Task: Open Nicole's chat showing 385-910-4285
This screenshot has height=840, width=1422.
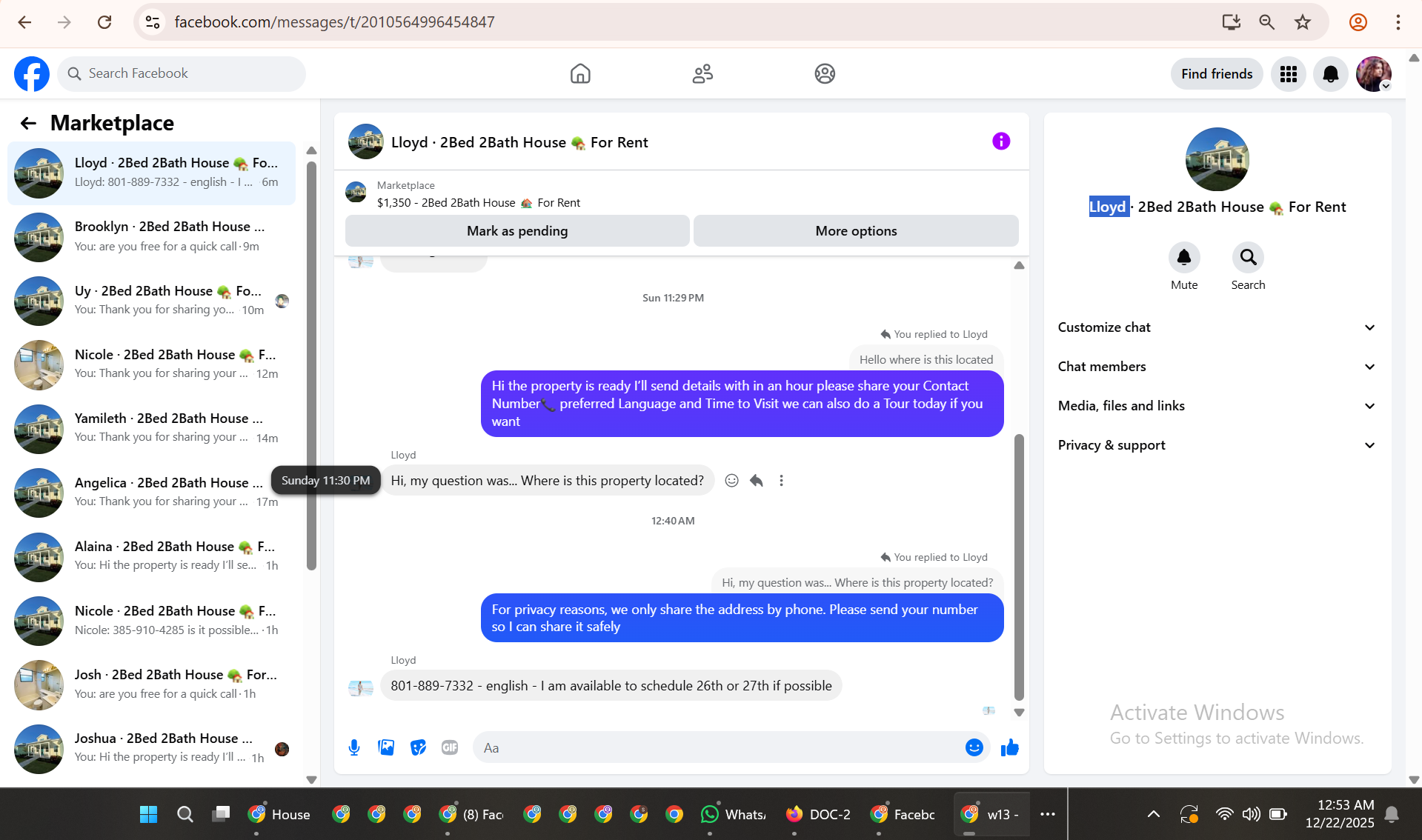Action: coord(151,621)
